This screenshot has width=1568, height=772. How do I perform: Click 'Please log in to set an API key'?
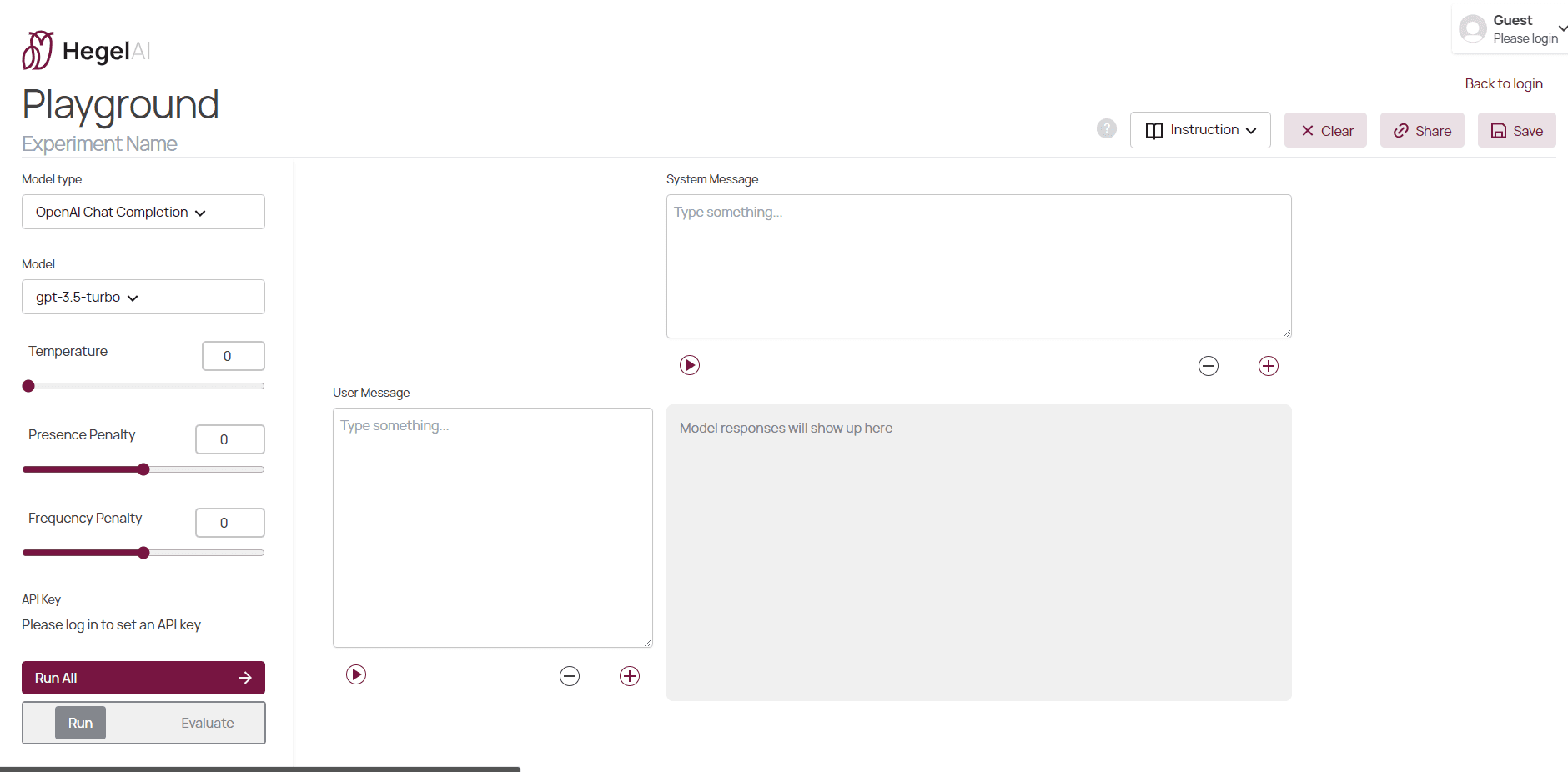click(x=111, y=624)
